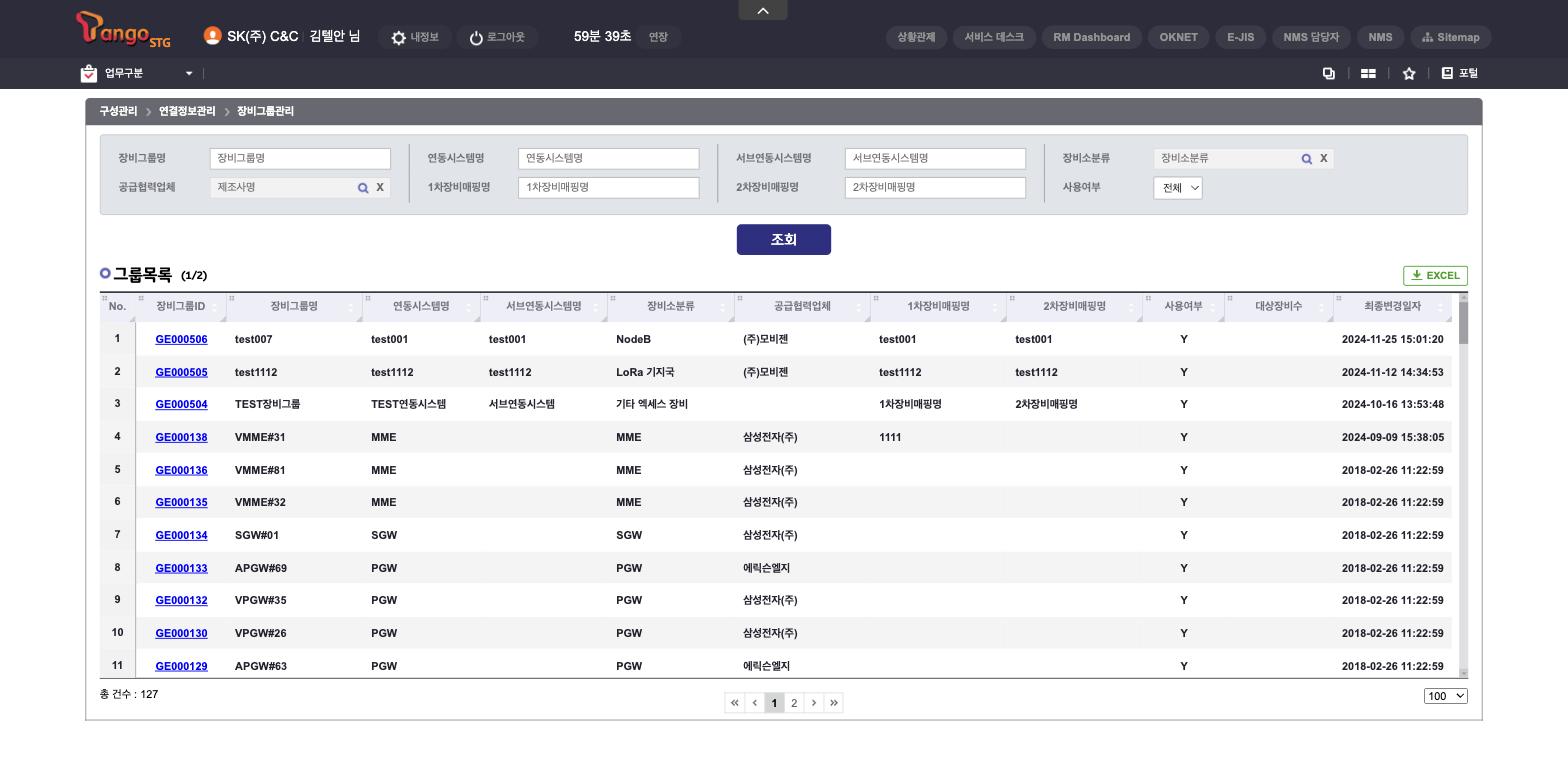This screenshot has width=1568, height=772.
Task: Extend the session with 연장 button
Action: (x=658, y=37)
